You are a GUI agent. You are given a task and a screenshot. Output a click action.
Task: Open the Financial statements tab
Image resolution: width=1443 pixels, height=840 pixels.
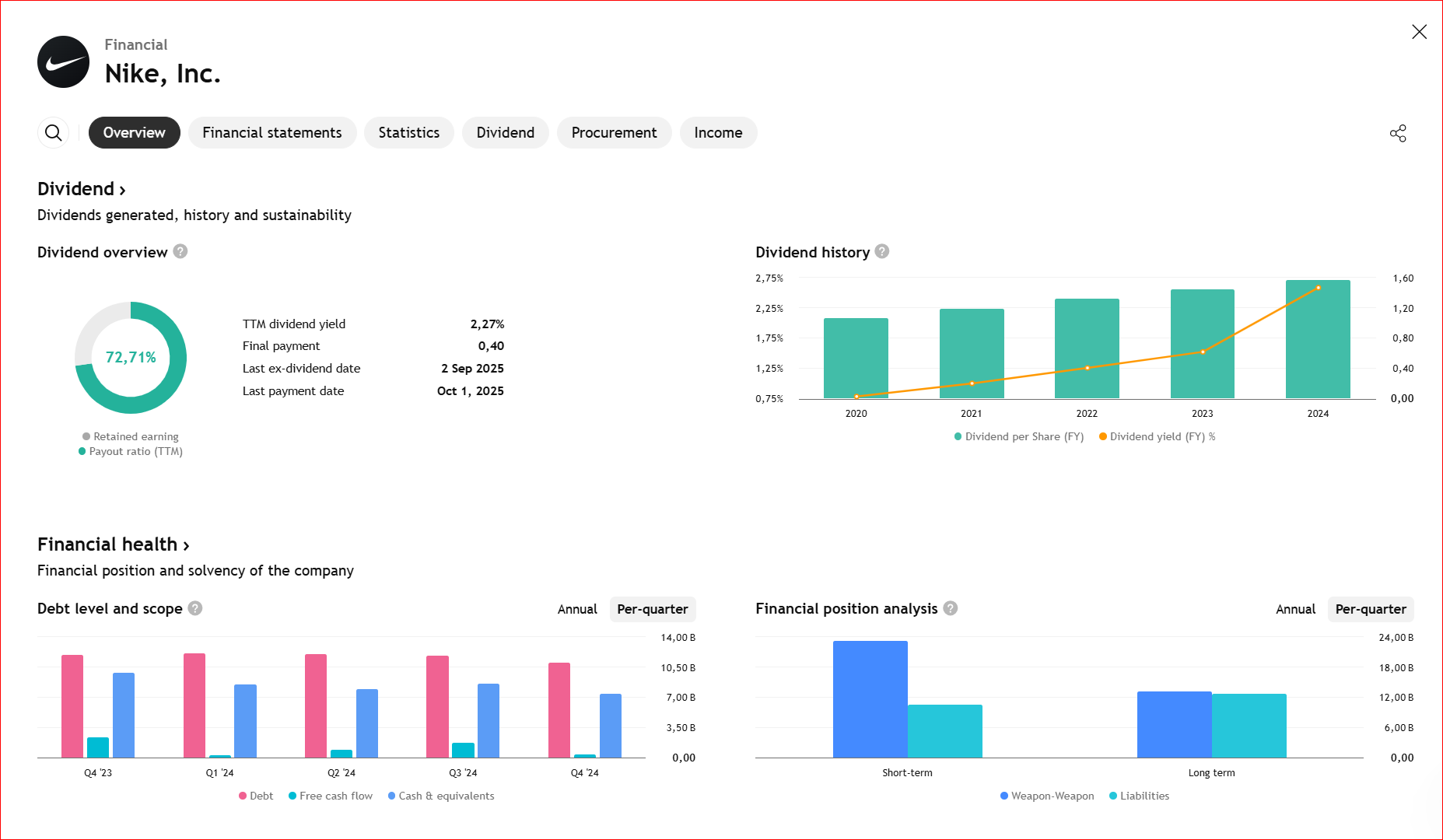(x=271, y=133)
